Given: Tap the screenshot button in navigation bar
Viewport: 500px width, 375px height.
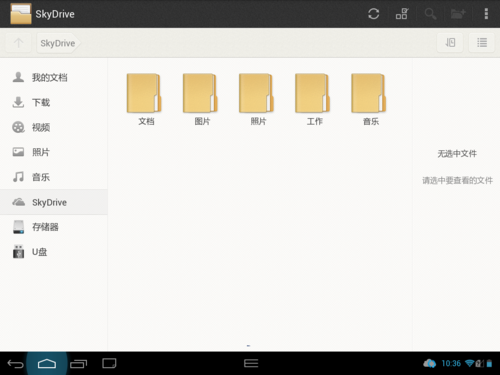Looking at the screenshot, I should click(x=109, y=363).
